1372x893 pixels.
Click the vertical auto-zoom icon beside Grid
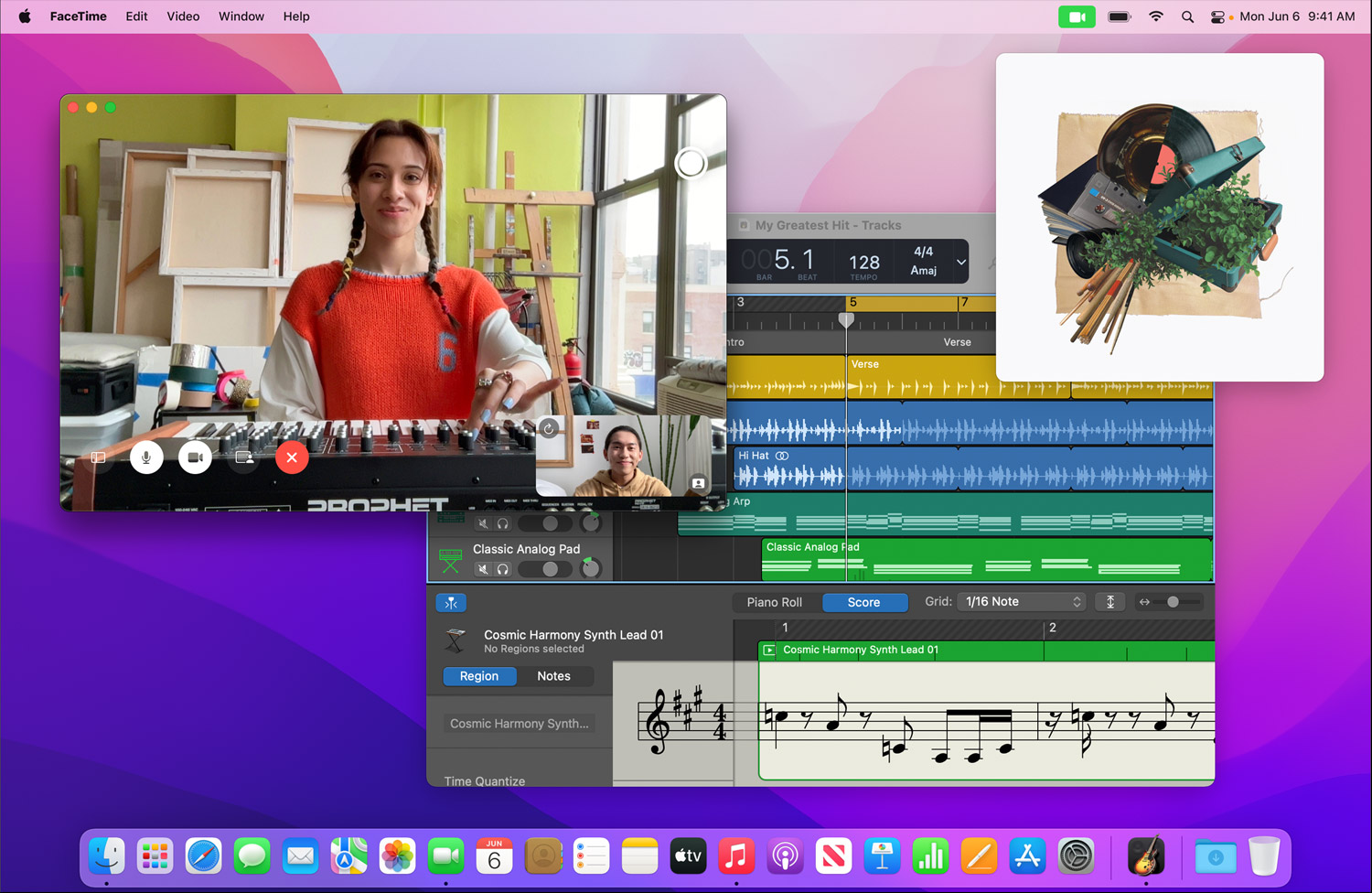[x=1110, y=602]
